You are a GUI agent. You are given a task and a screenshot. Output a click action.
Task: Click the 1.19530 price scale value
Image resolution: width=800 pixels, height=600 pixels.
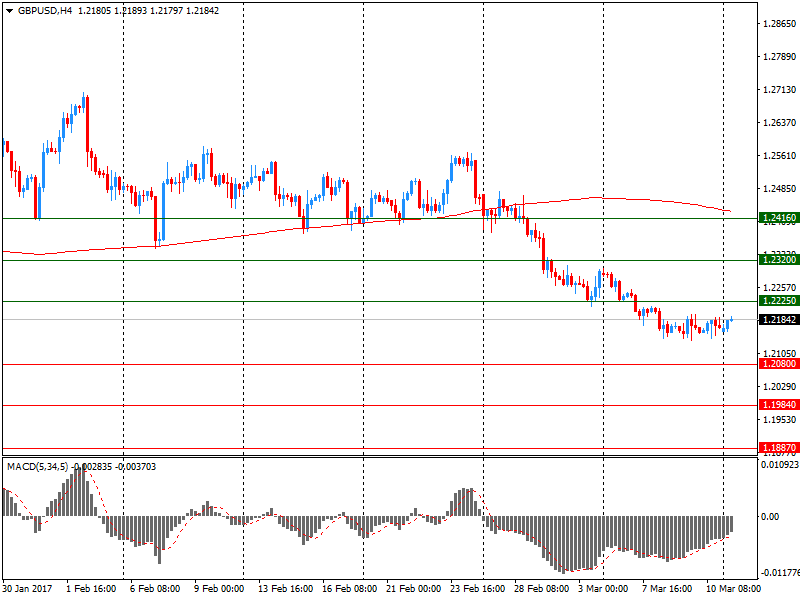780,420
